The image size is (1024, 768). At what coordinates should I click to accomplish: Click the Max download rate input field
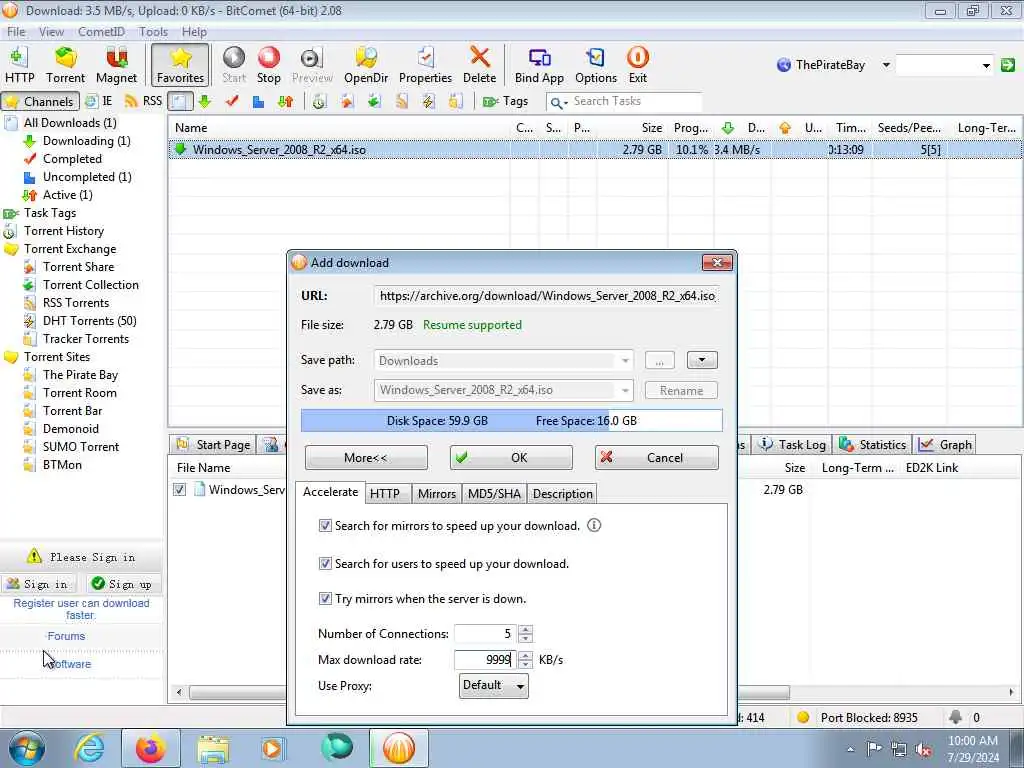485,660
